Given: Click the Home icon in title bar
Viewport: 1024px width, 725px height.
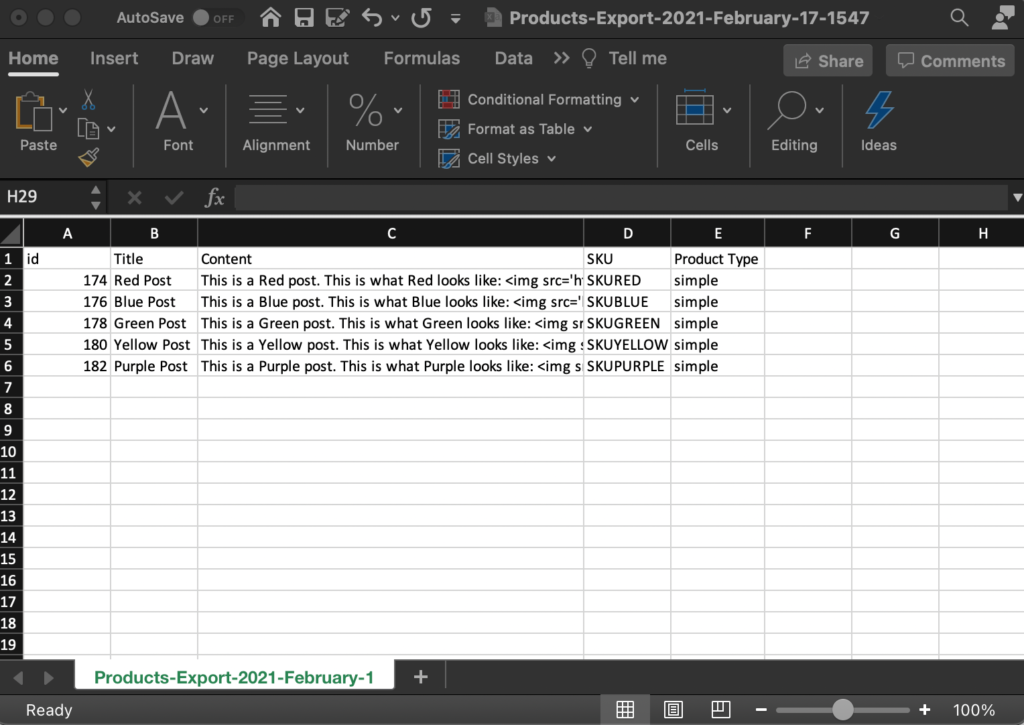Looking at the screenshot, I should [270, 18].
